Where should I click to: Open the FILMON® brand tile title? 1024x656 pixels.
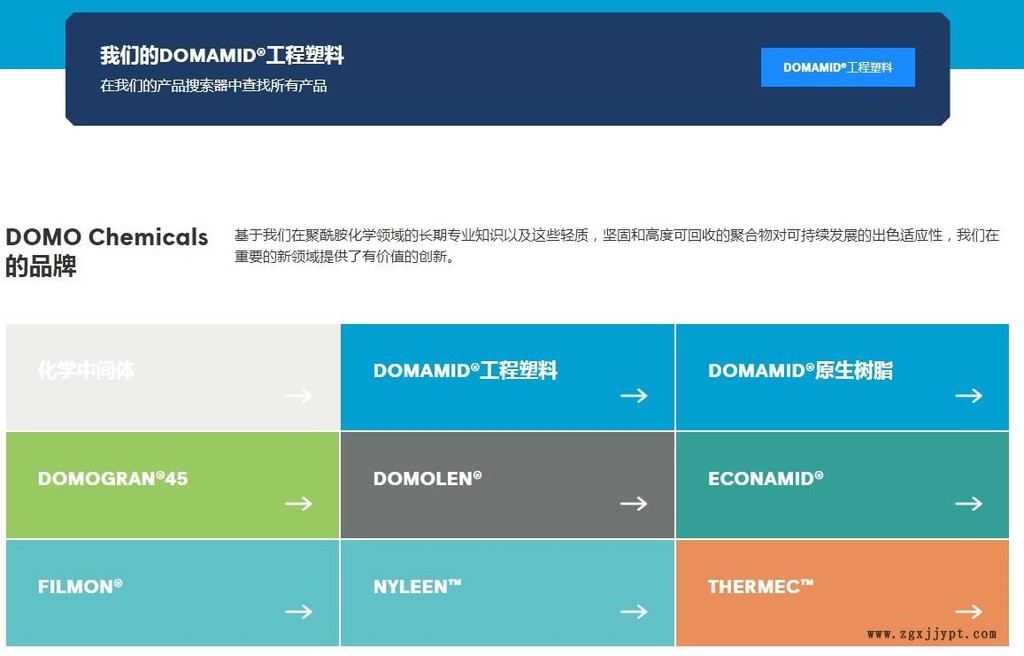coord(80,586)
